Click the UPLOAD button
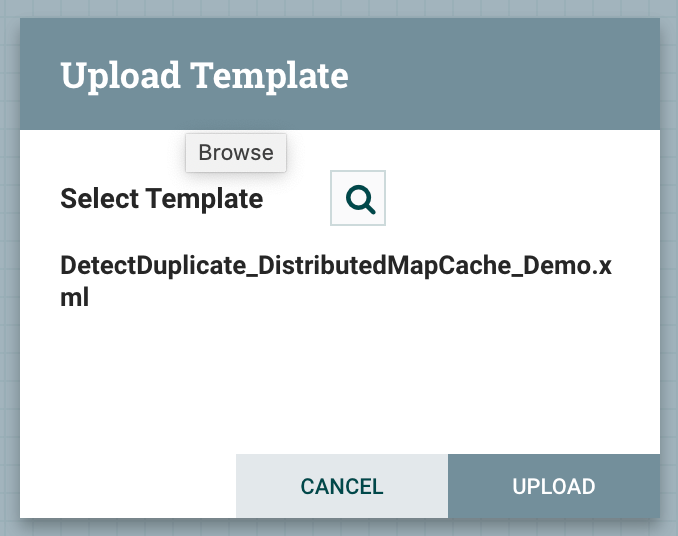 point(554,486)
